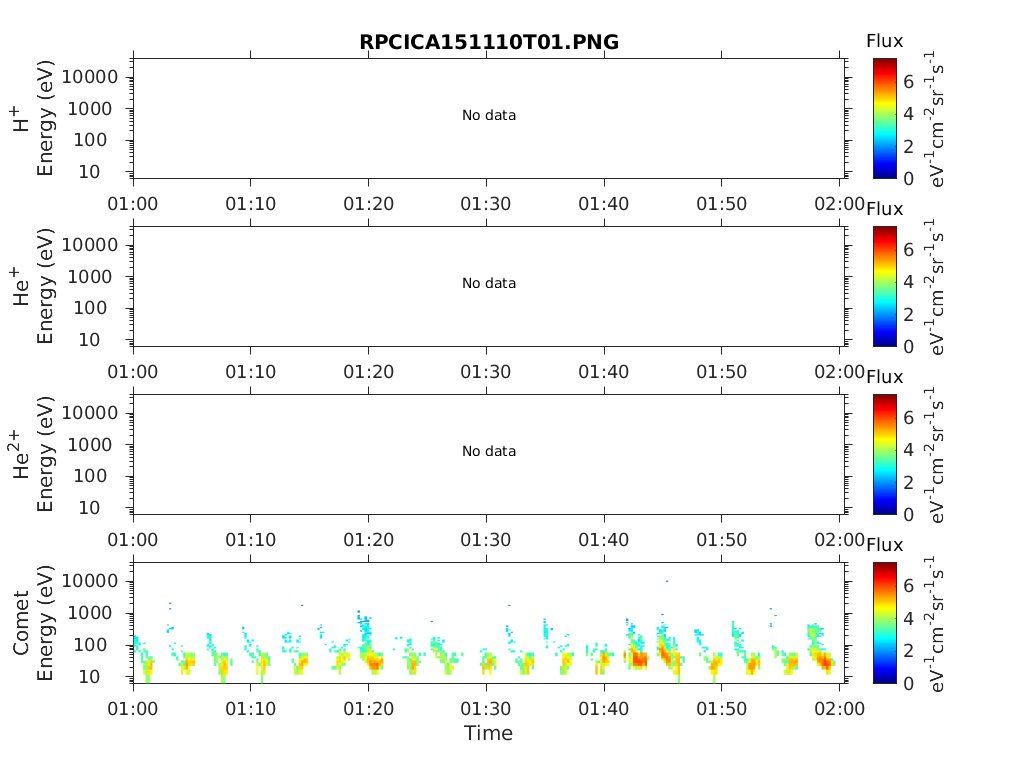Click the "Time" x-axis label at bottom
The image size is (1024, 768).
[488, 733]
